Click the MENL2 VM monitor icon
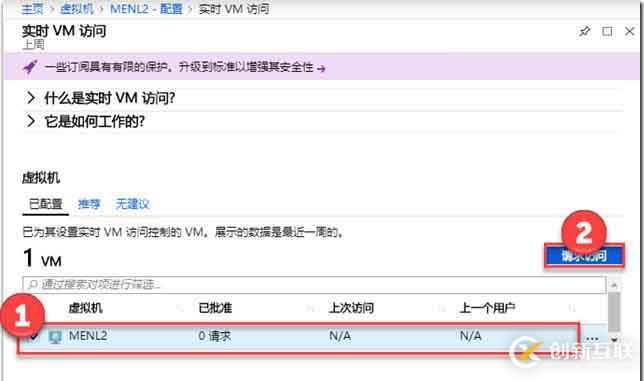The height and width of the screenshot is (381, 644). (x=55, y=337)
